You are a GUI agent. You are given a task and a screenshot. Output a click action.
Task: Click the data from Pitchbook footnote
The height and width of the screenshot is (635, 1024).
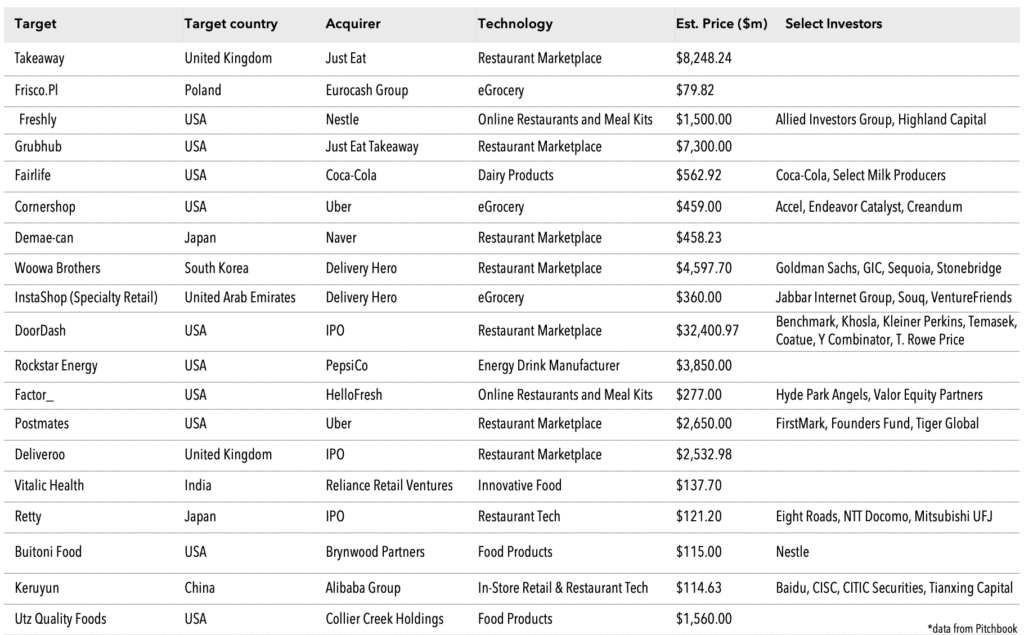(x=972, y=628)
